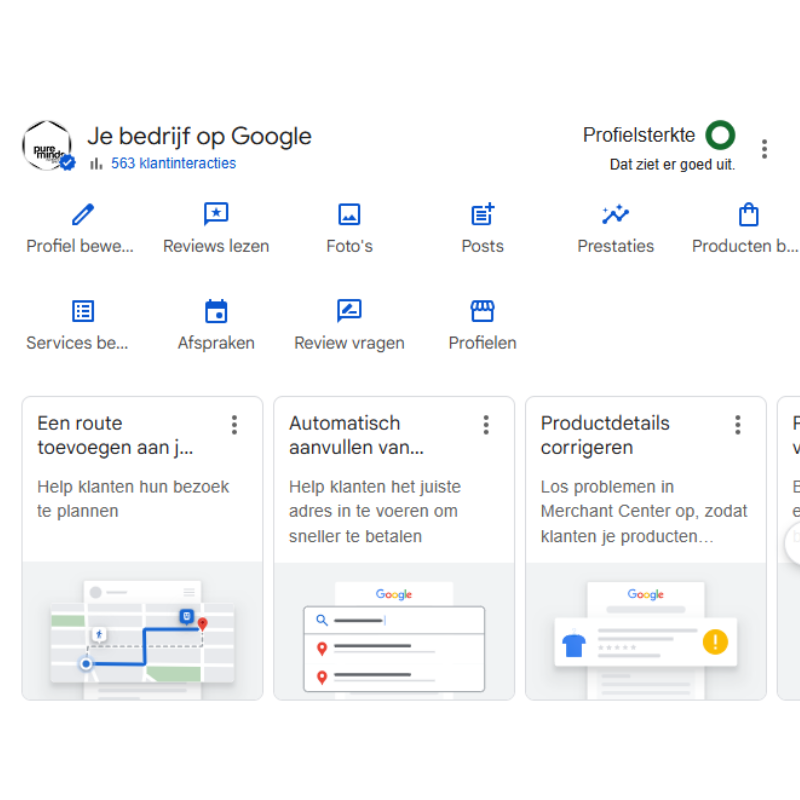Click the Review vragen icon

[349, 311]
